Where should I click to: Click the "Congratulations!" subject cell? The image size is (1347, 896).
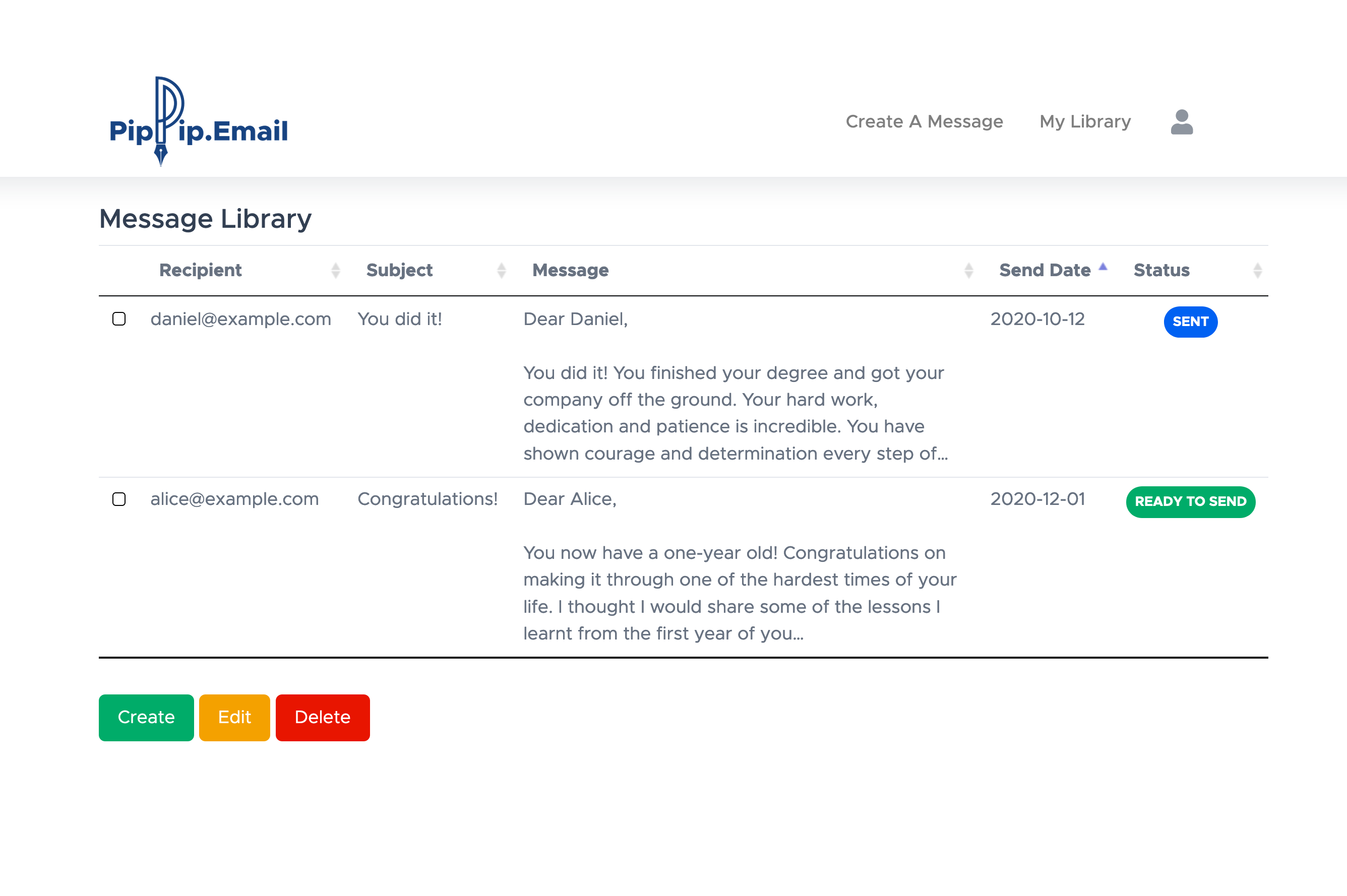tap(427, 499)
